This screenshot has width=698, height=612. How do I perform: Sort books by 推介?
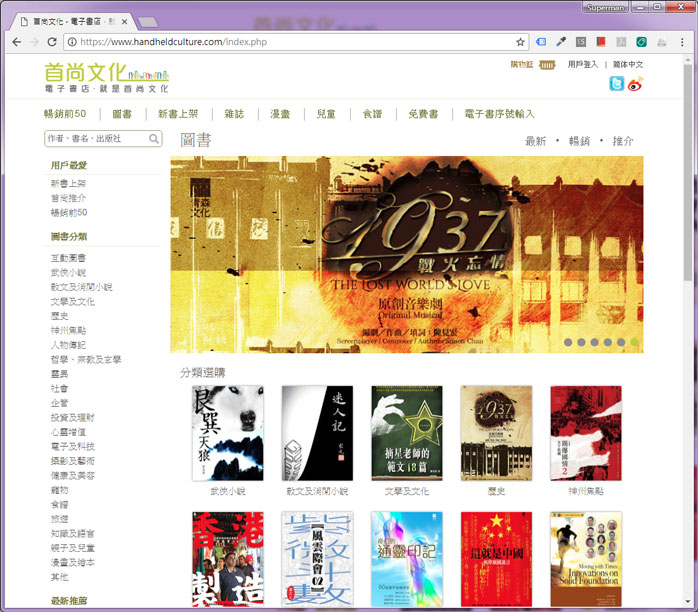coord(623,141)
